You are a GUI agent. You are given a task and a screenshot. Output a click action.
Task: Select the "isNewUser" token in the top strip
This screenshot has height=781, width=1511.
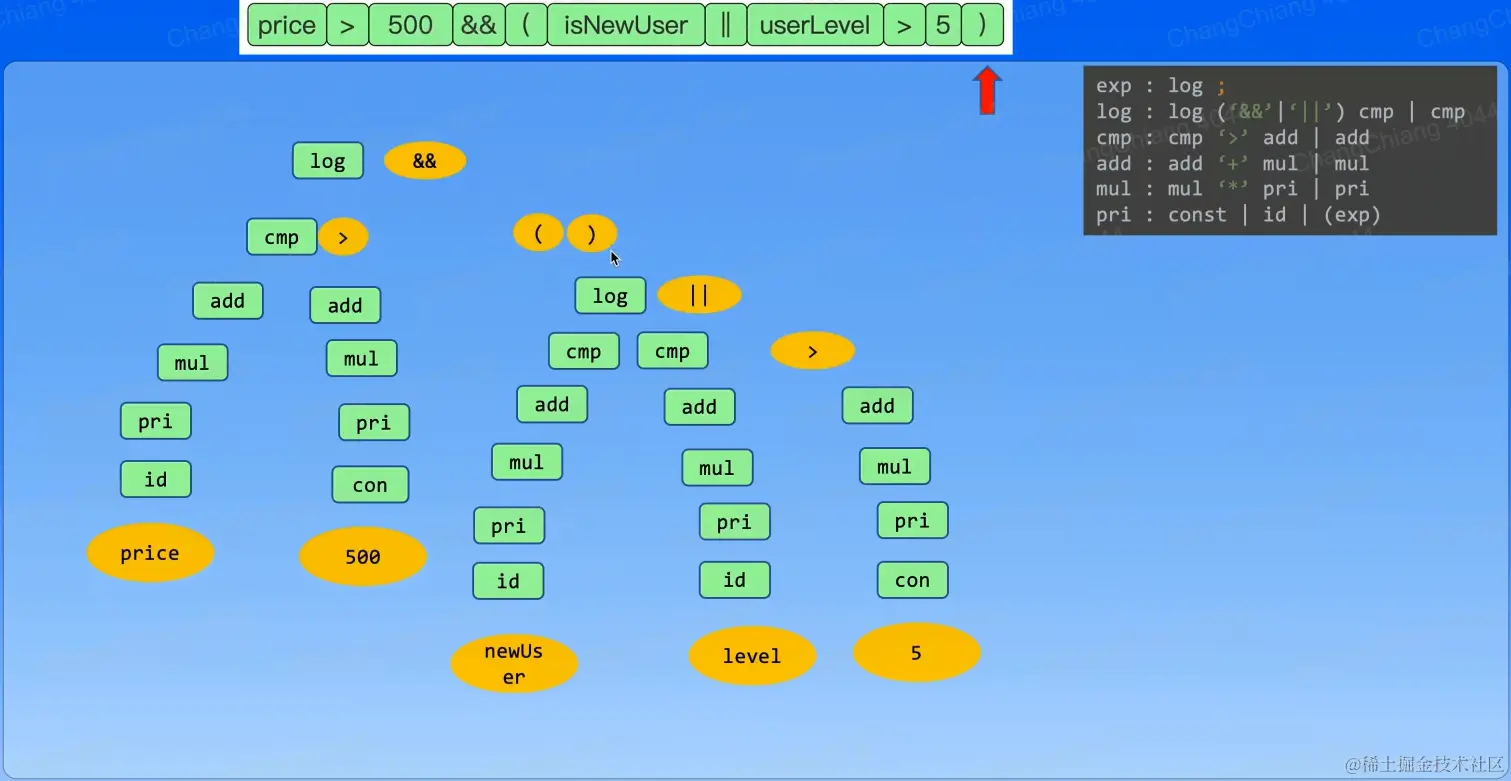626,25
